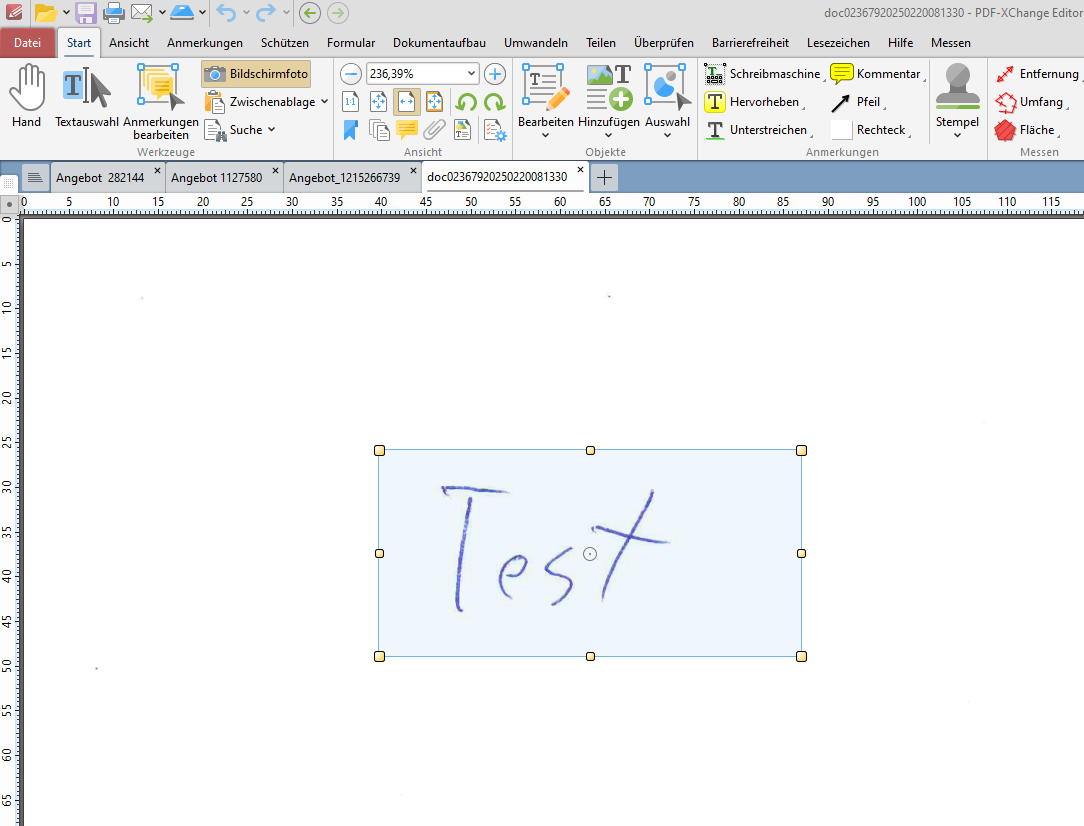Screen dimensions: 1084x826
Task: Switch to the Anmerkungen ribbon tab
Action: pos(204,43)
